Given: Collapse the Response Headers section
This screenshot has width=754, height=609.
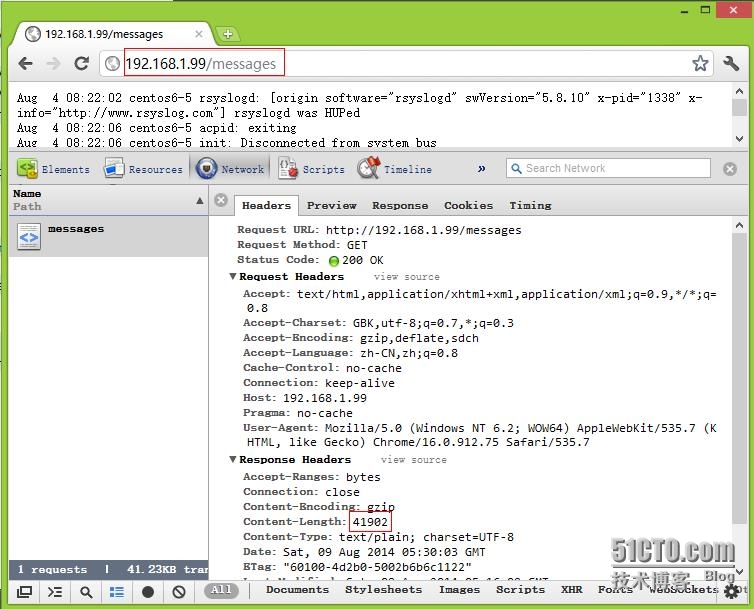Looking at the screenshot, I should pyautogui.click(x=233, y=459).
